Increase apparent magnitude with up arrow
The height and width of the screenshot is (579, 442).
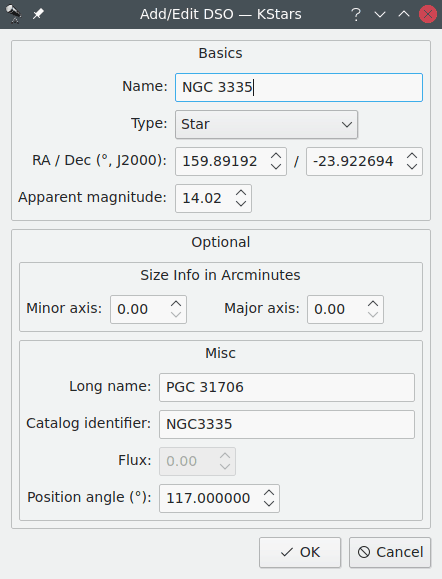[x=241, y=193]
